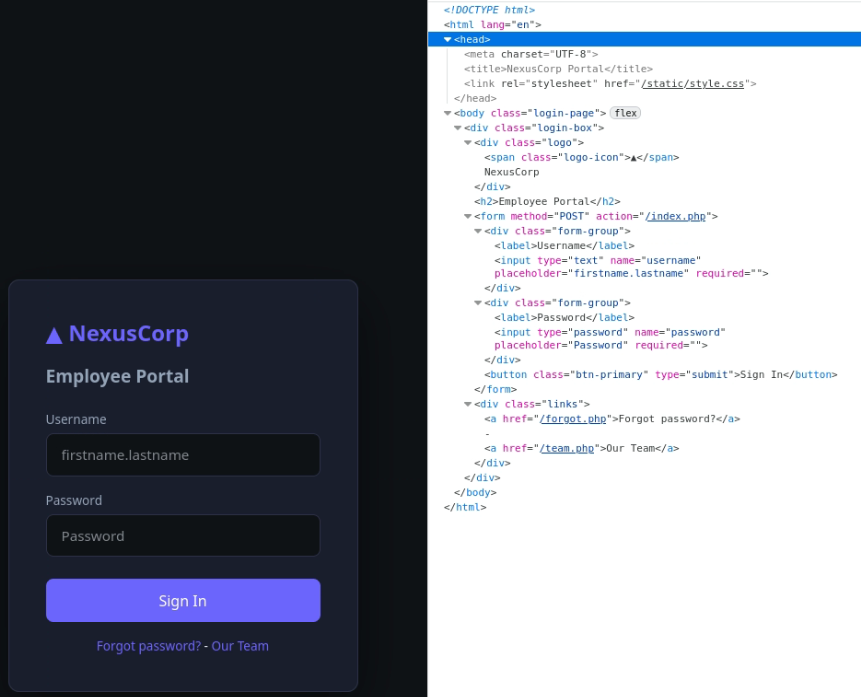
Task: Select the closing </form> tag line
Action: tap(495, 389)
